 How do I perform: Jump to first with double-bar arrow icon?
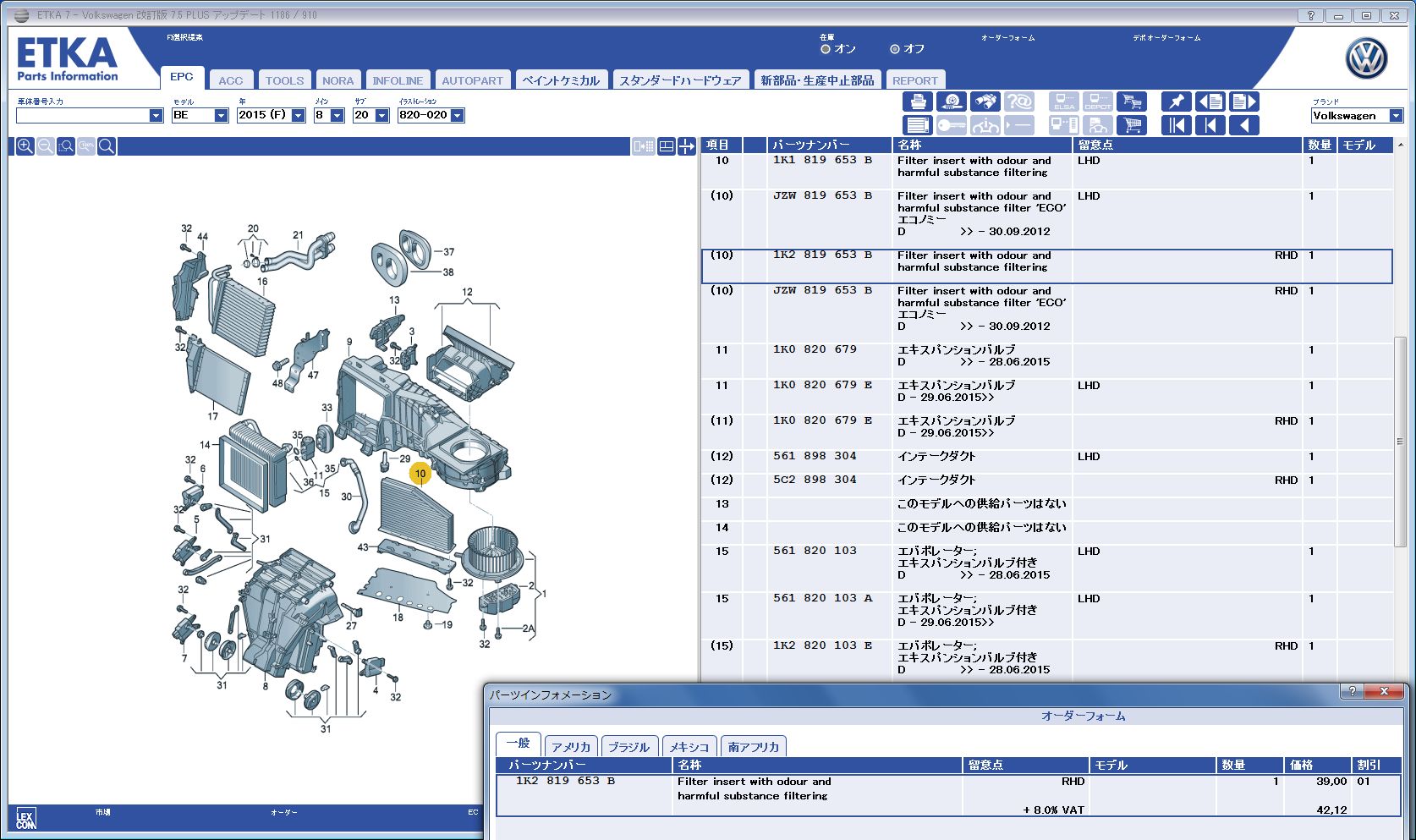point(1176,125)
